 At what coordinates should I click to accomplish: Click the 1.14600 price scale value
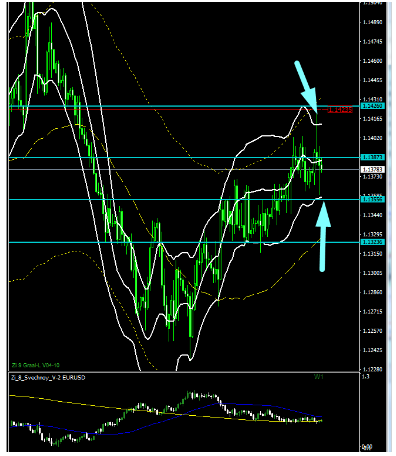point(373,61)
